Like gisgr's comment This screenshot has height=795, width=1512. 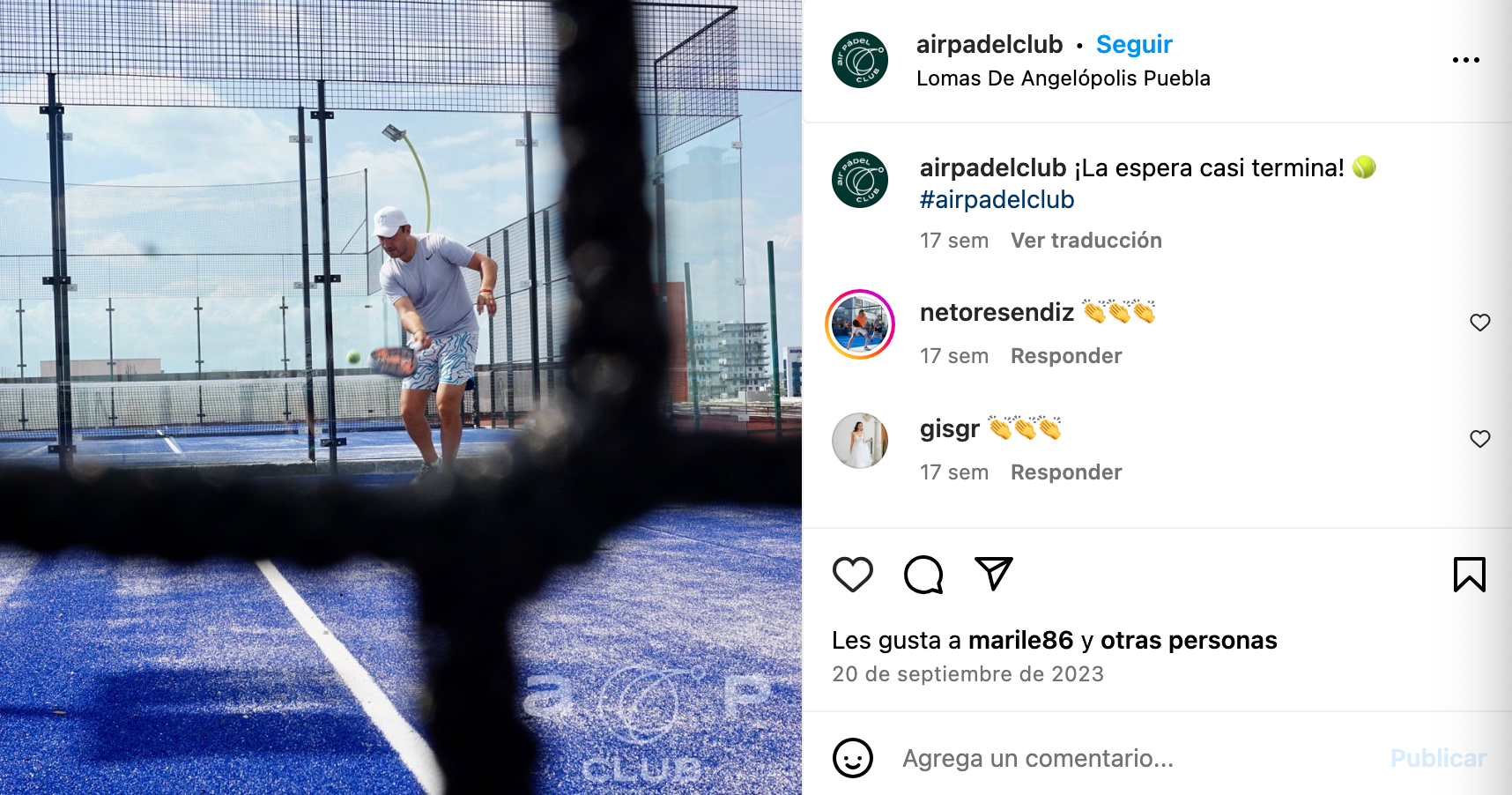tap(1480, 439)
